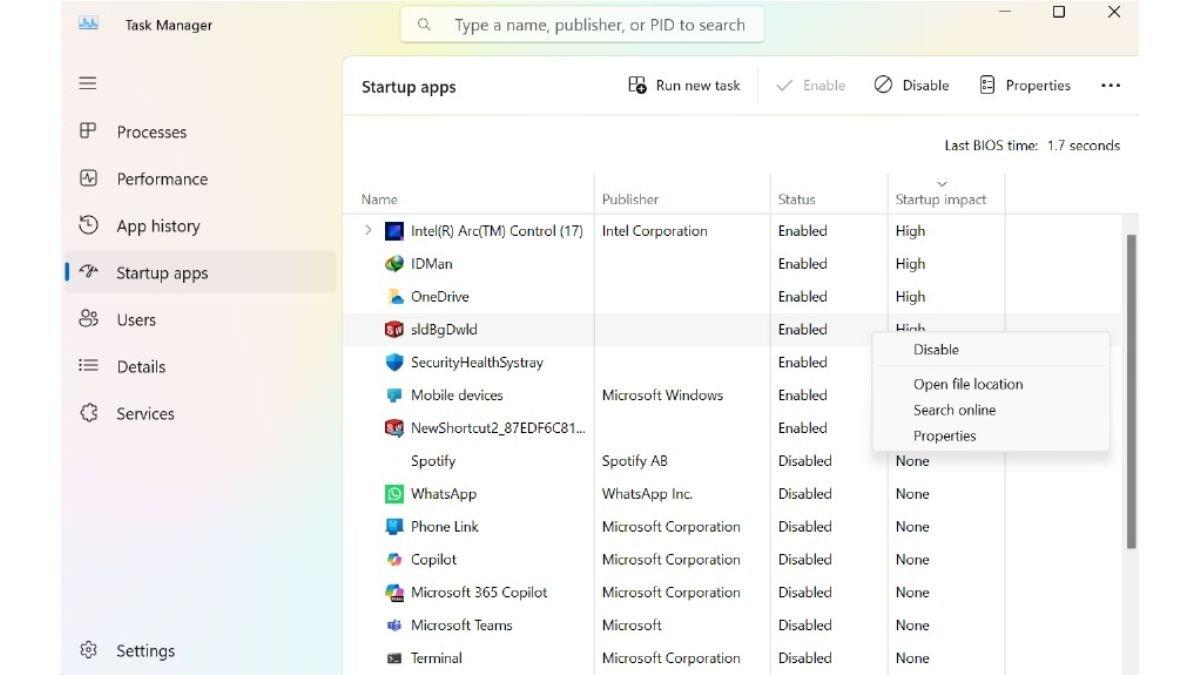Click the Microsoft Teams icon

pos(394,625)
